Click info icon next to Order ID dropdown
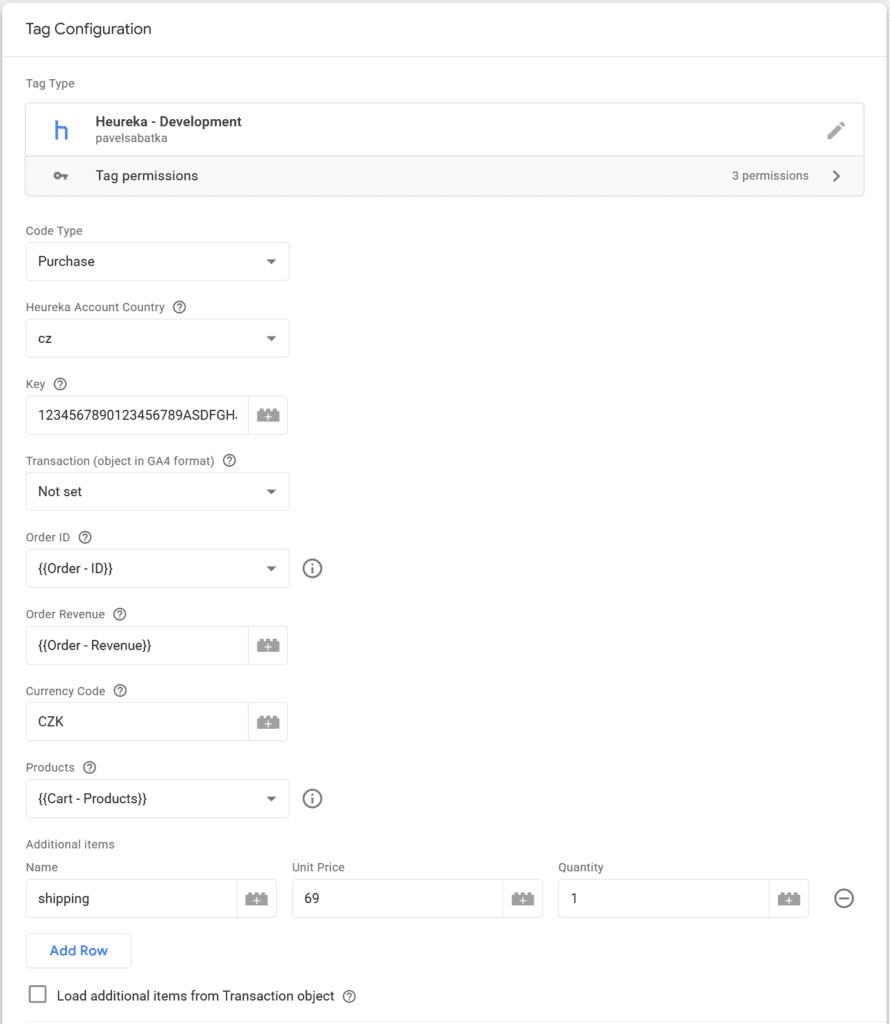 point(312,569)
